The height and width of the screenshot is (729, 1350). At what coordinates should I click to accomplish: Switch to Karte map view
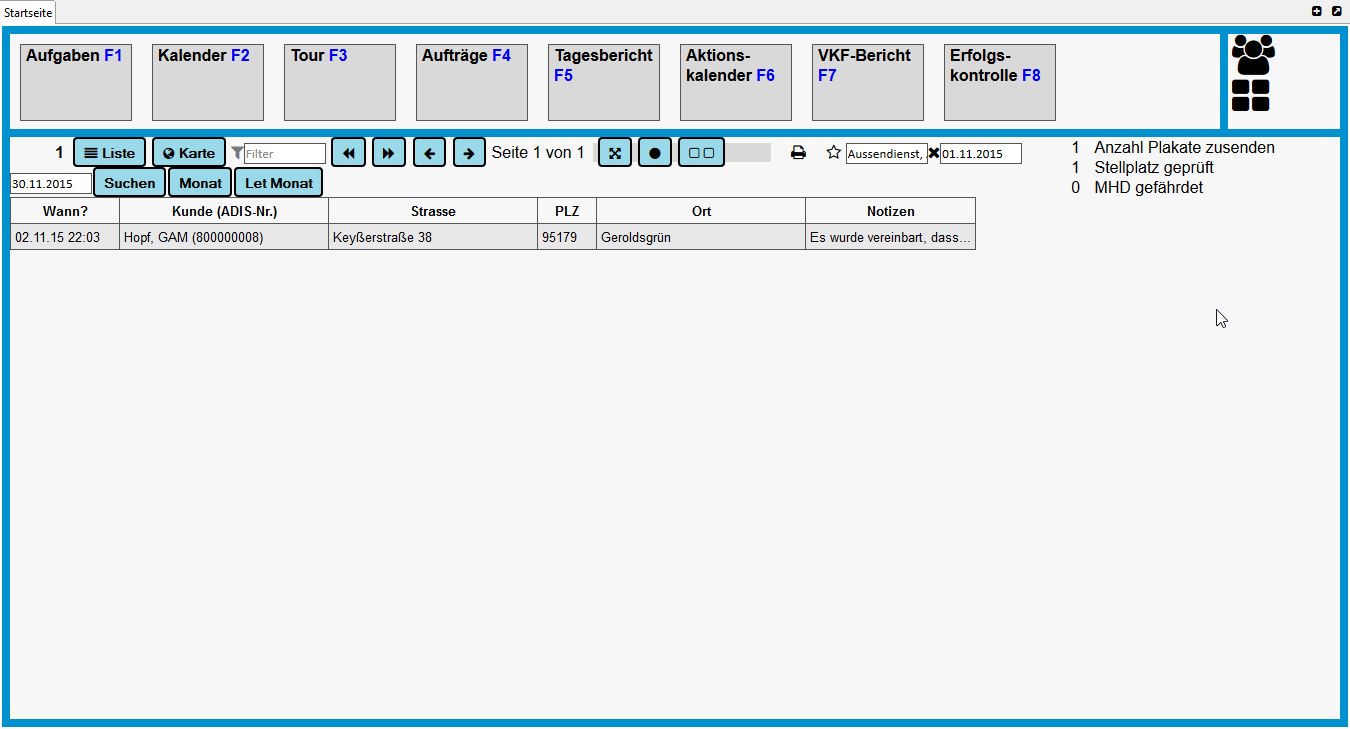pyautogui.click(x=189, y=153)
